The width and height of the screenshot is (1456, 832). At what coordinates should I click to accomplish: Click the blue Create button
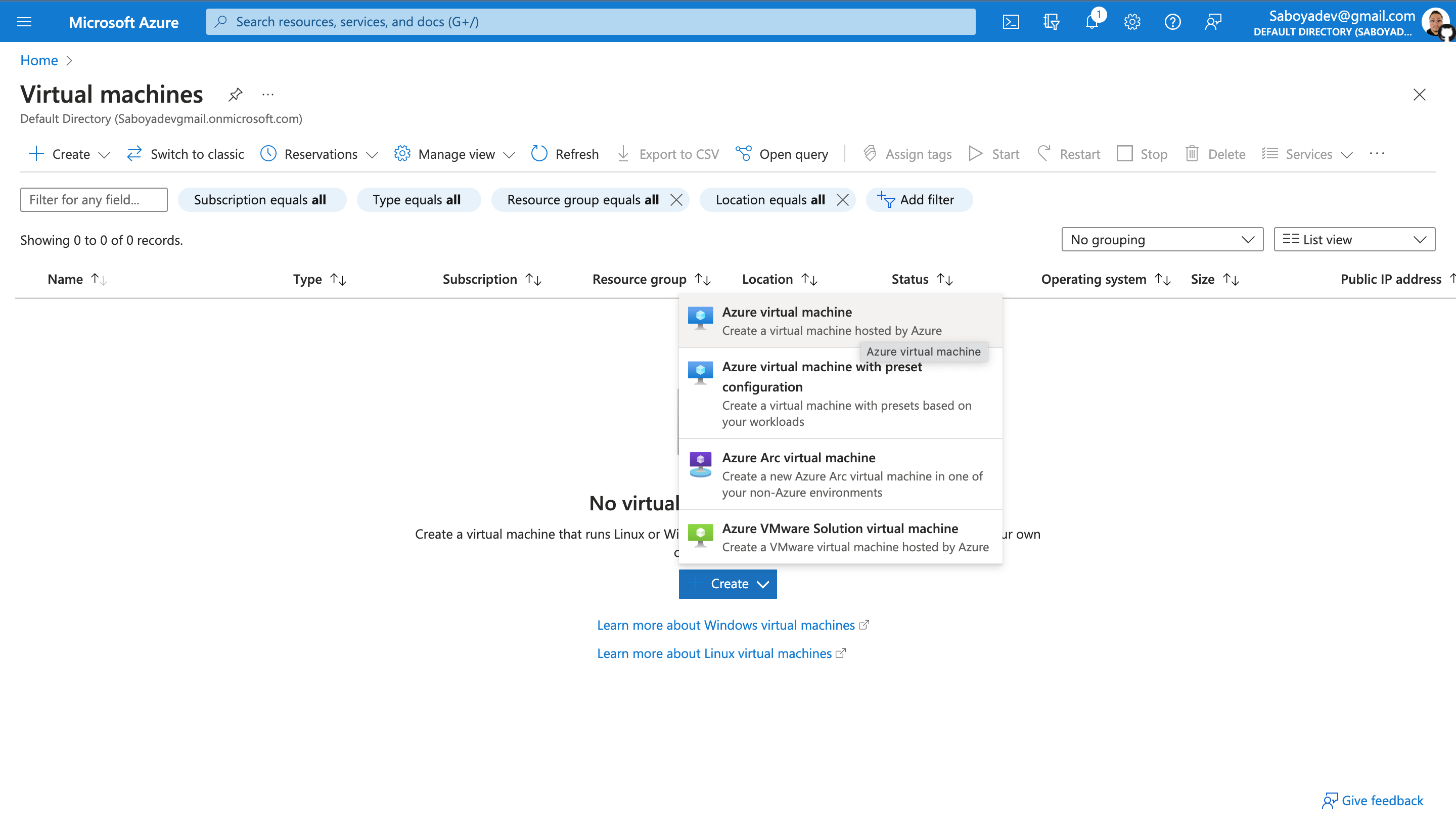727,584
